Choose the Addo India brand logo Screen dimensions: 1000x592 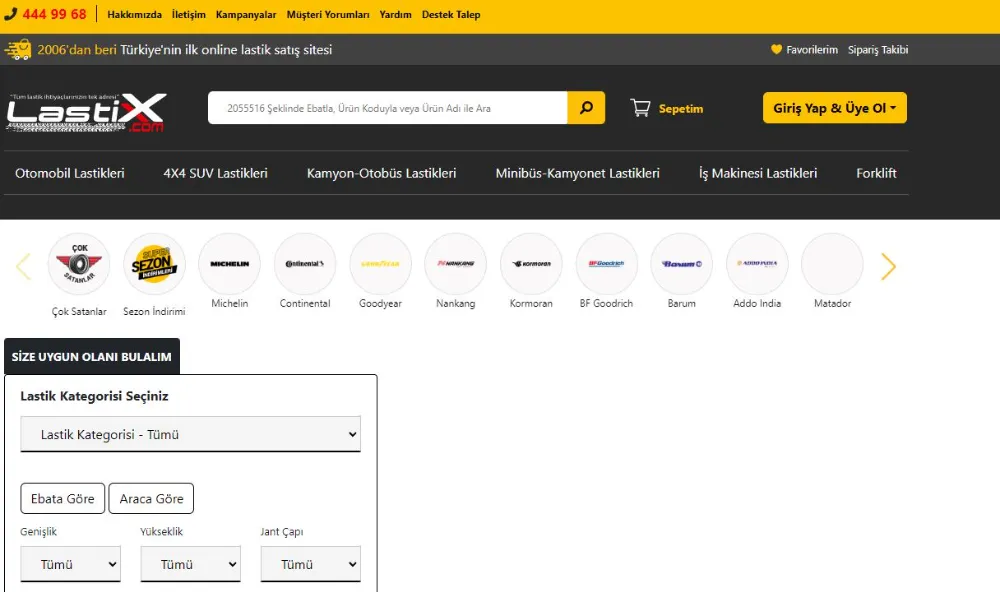click(757, 263)
